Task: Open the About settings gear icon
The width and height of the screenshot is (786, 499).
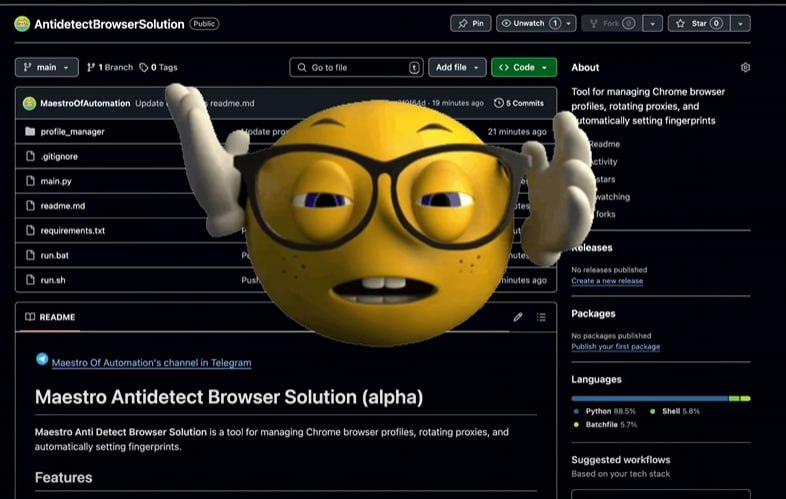Action: [745, 67]
